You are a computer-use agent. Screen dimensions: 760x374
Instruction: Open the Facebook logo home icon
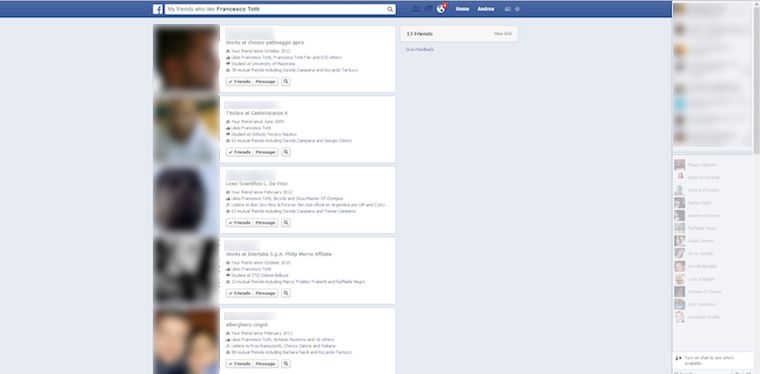tap(158, 9)
